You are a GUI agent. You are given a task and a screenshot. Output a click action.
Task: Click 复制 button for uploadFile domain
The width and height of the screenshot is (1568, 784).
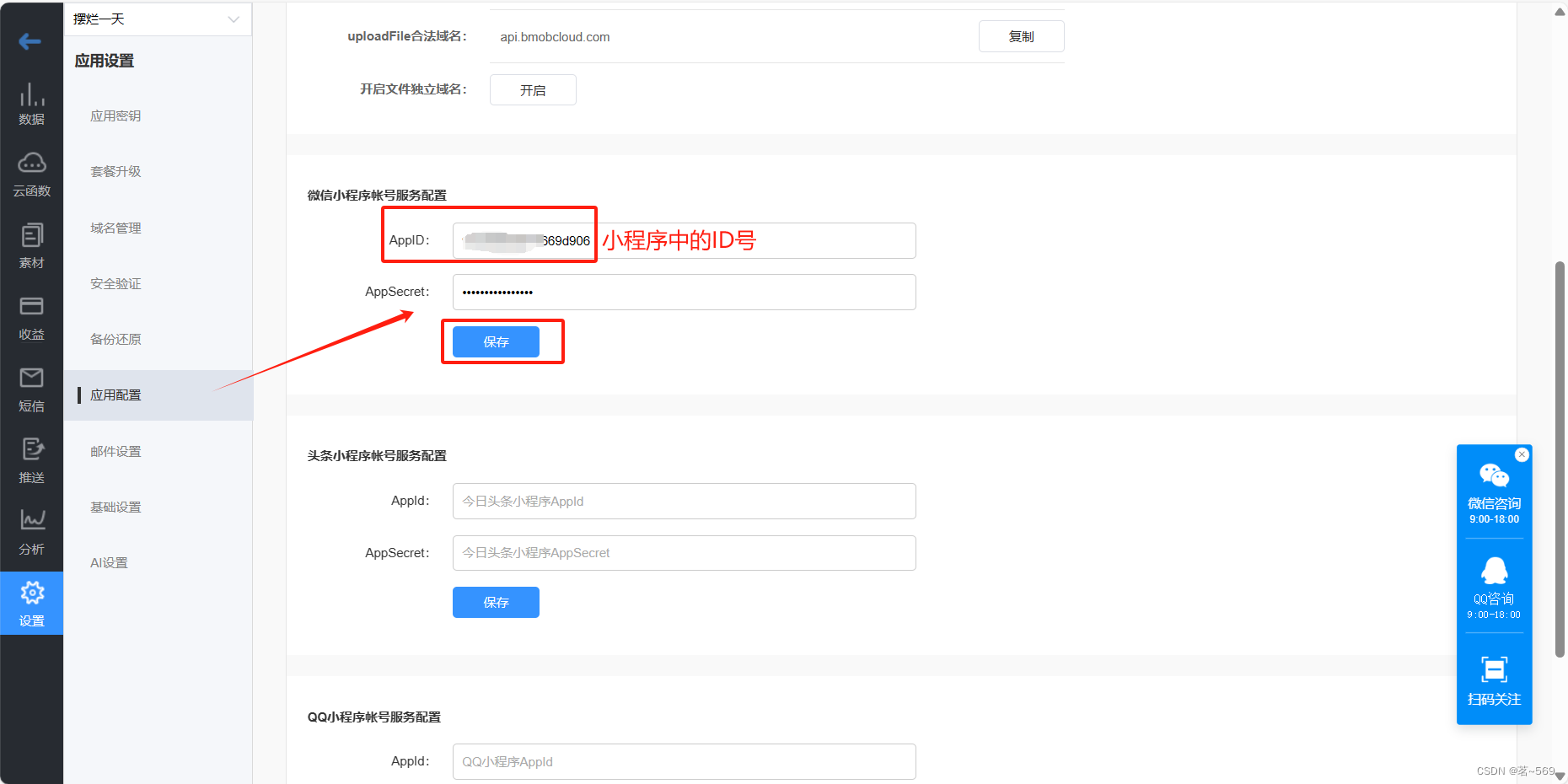(1021, 36)
